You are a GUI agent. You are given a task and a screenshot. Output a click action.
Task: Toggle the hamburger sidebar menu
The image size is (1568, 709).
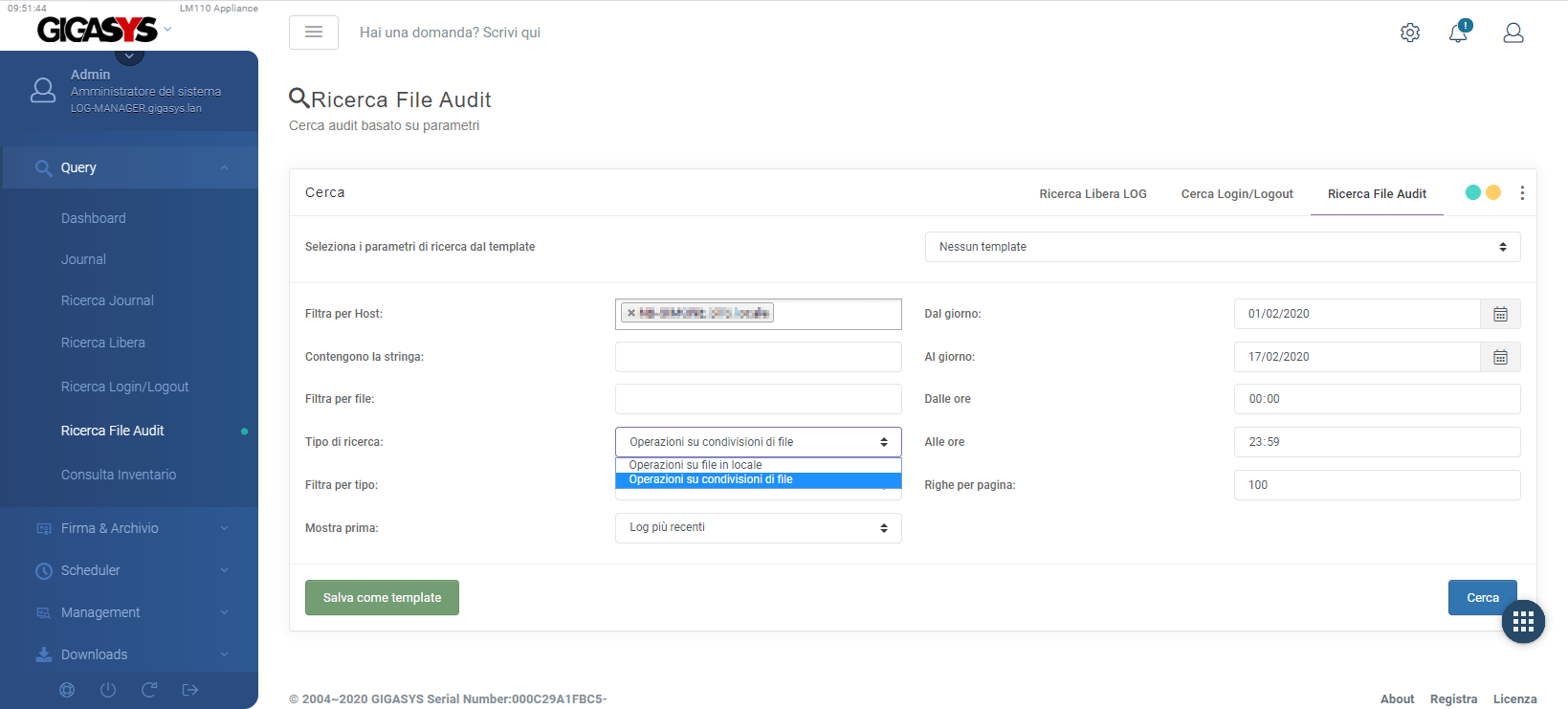coord(313,33)
